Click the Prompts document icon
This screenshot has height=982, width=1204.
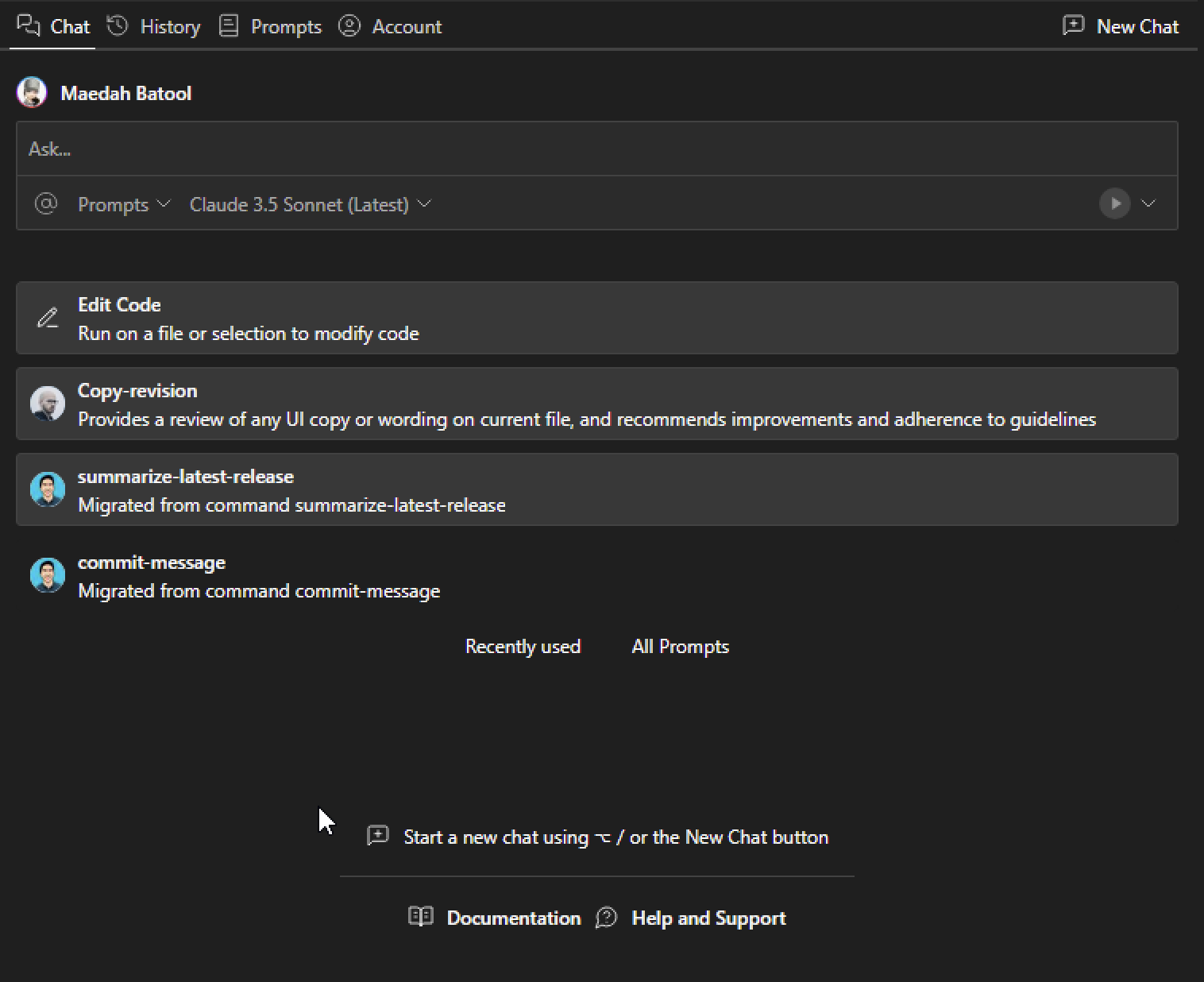[x=229, y=26]
